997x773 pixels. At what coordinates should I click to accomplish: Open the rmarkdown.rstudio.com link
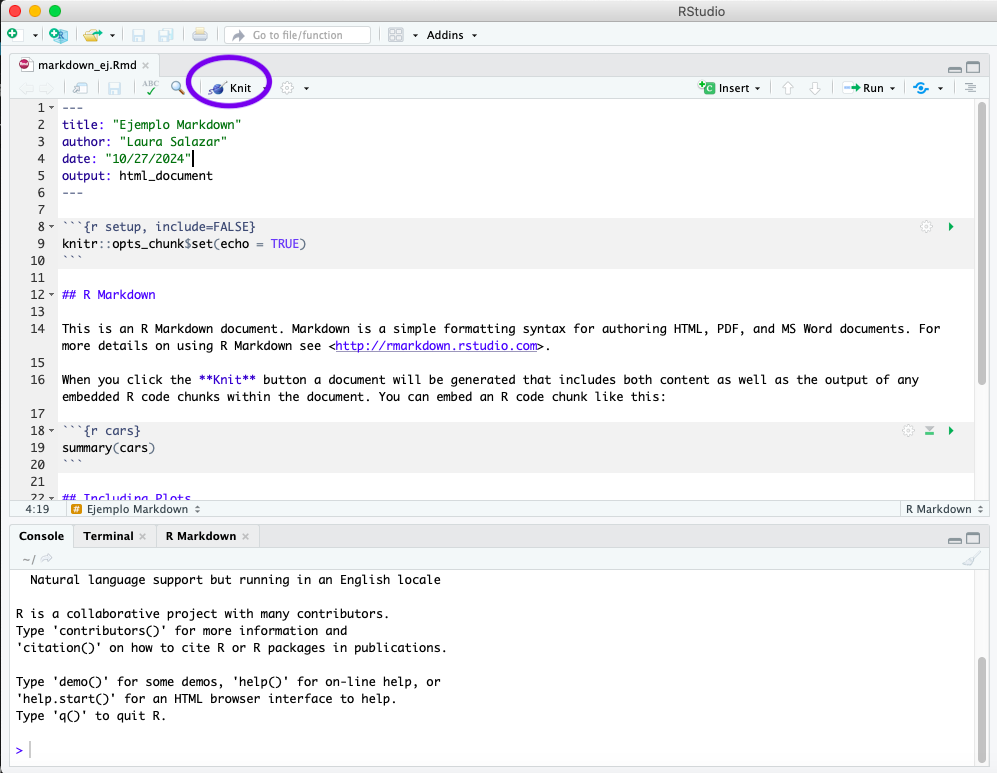click(437, 346)
